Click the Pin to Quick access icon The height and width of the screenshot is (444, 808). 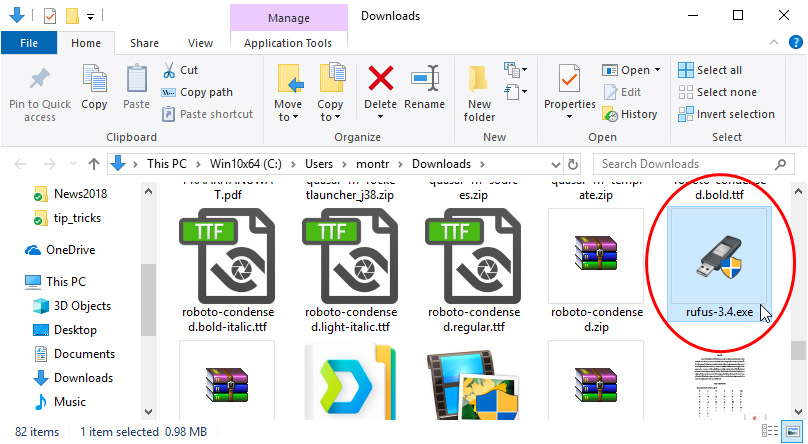pyautogui.click(x=40, y=78)
